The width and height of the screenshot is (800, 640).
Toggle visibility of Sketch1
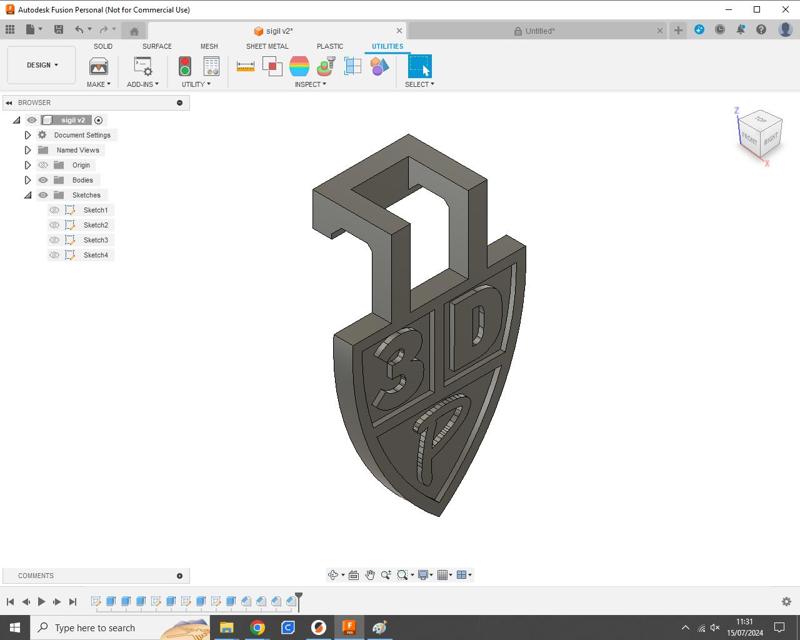(56, 210)
